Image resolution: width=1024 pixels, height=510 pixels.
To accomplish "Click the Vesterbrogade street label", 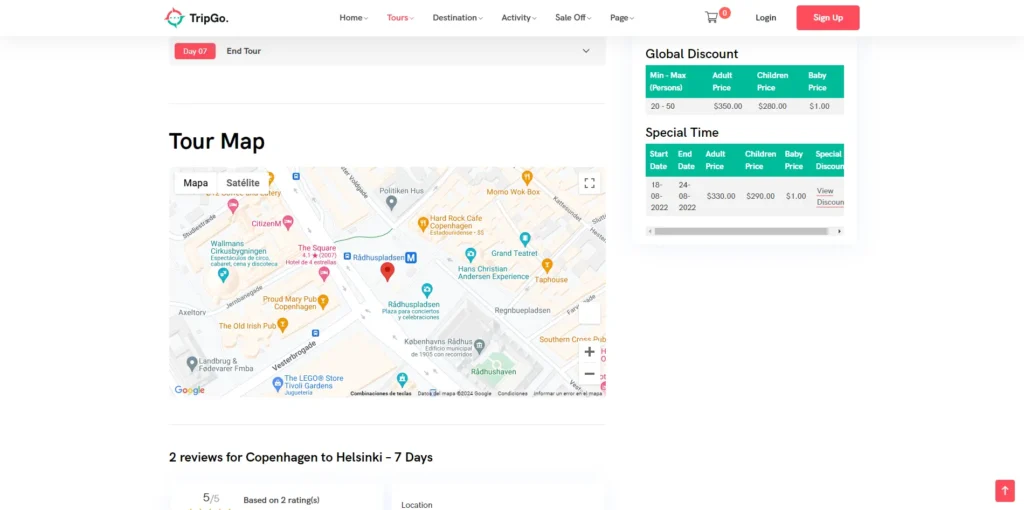I will coord(294,355).
